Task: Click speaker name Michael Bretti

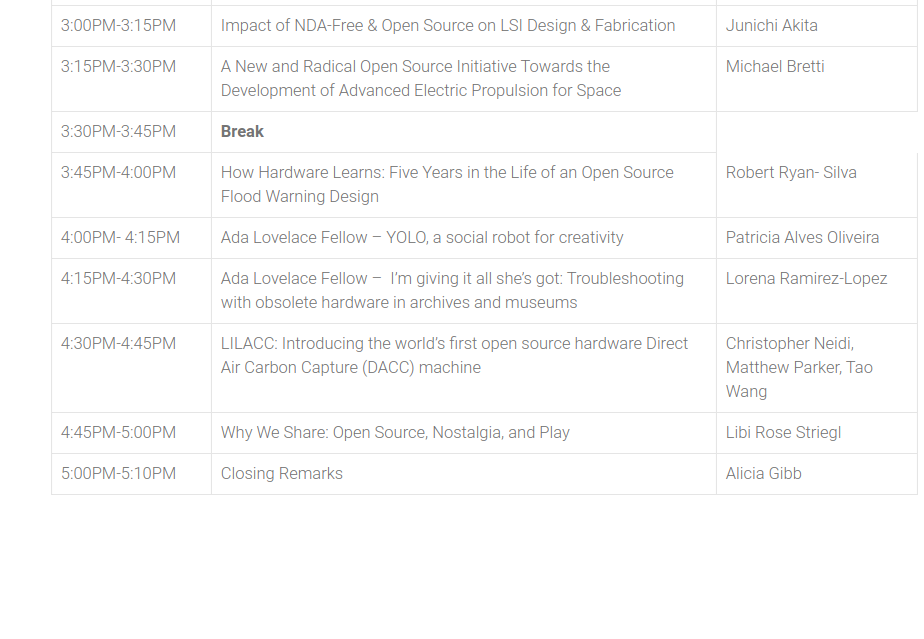Action: pyautogui.click(x=775, y=67)
